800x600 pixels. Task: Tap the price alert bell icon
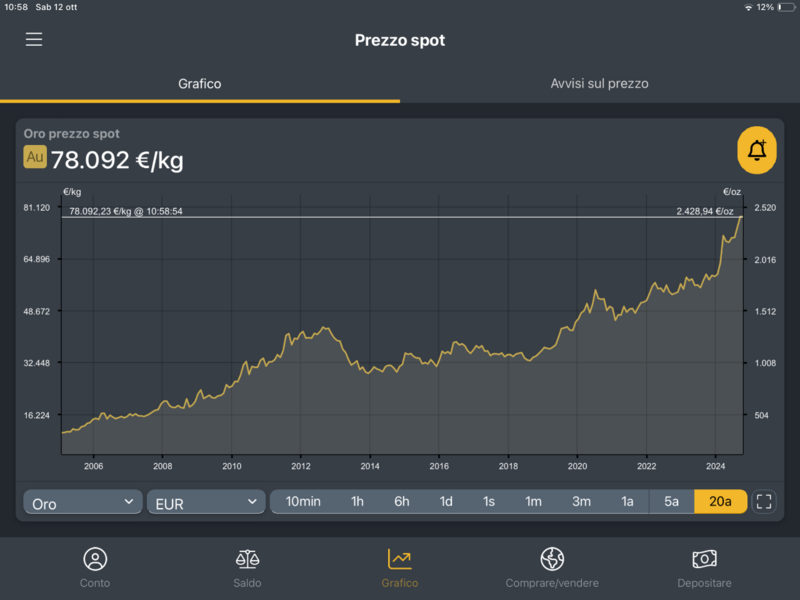tap(757, 151)
